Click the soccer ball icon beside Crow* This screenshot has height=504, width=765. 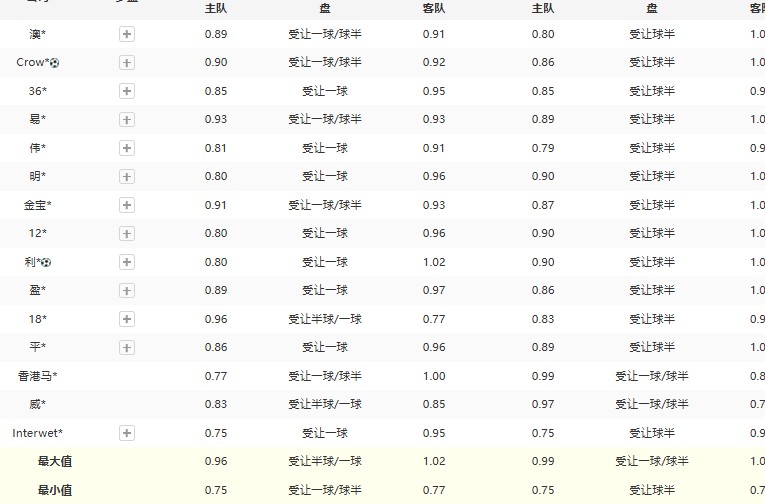[54, 63]
